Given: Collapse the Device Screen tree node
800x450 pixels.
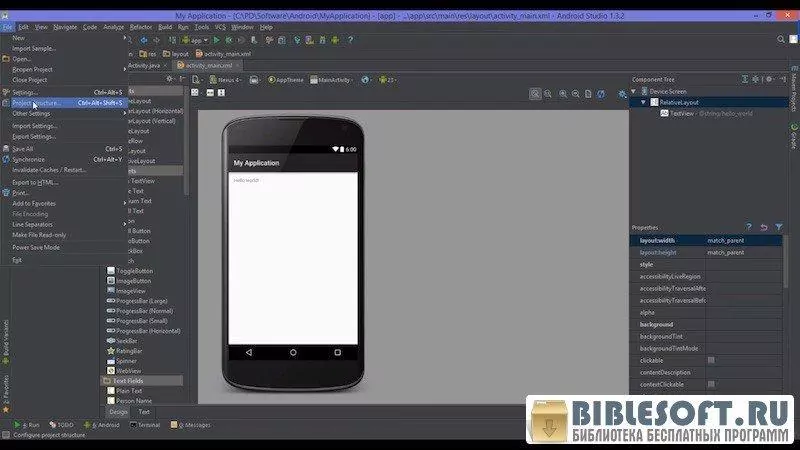Looking at the screenshot, I should [634, 91].
